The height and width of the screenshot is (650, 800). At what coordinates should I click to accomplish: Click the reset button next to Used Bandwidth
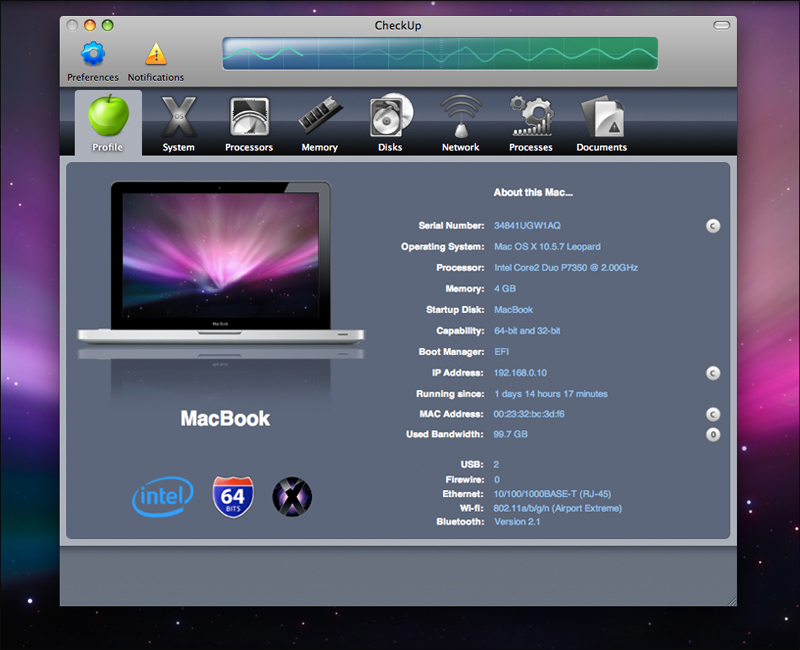coord(713,434)
